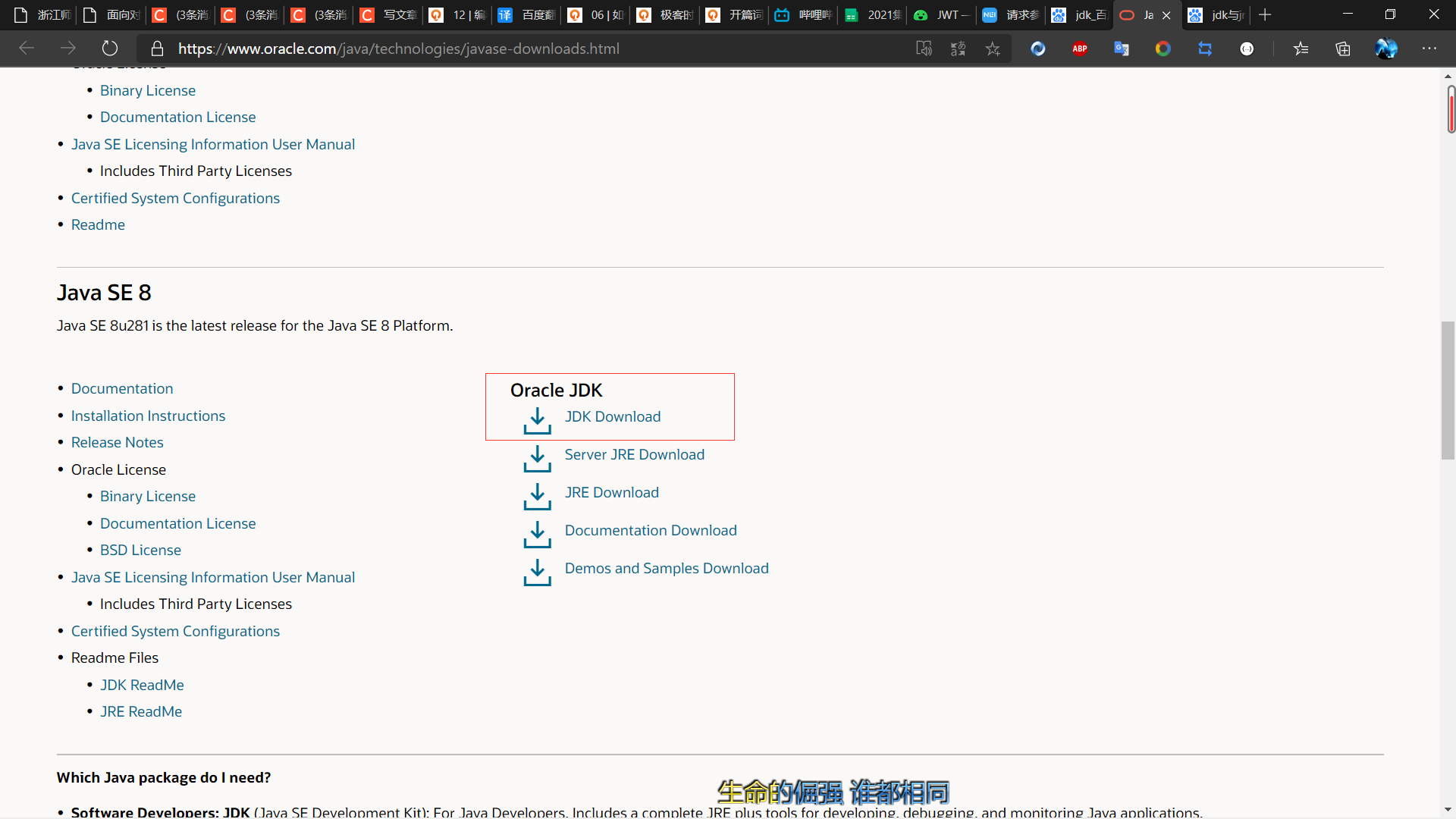The image size is (1456, 819).
Task: Open the Google Translate extension
Action: [1122, 49]
